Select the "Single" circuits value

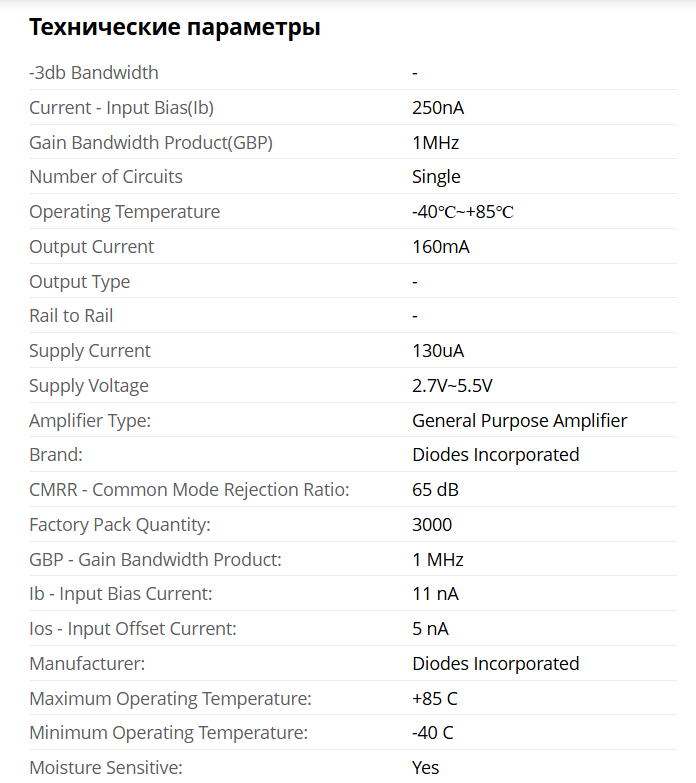[436, 177]
